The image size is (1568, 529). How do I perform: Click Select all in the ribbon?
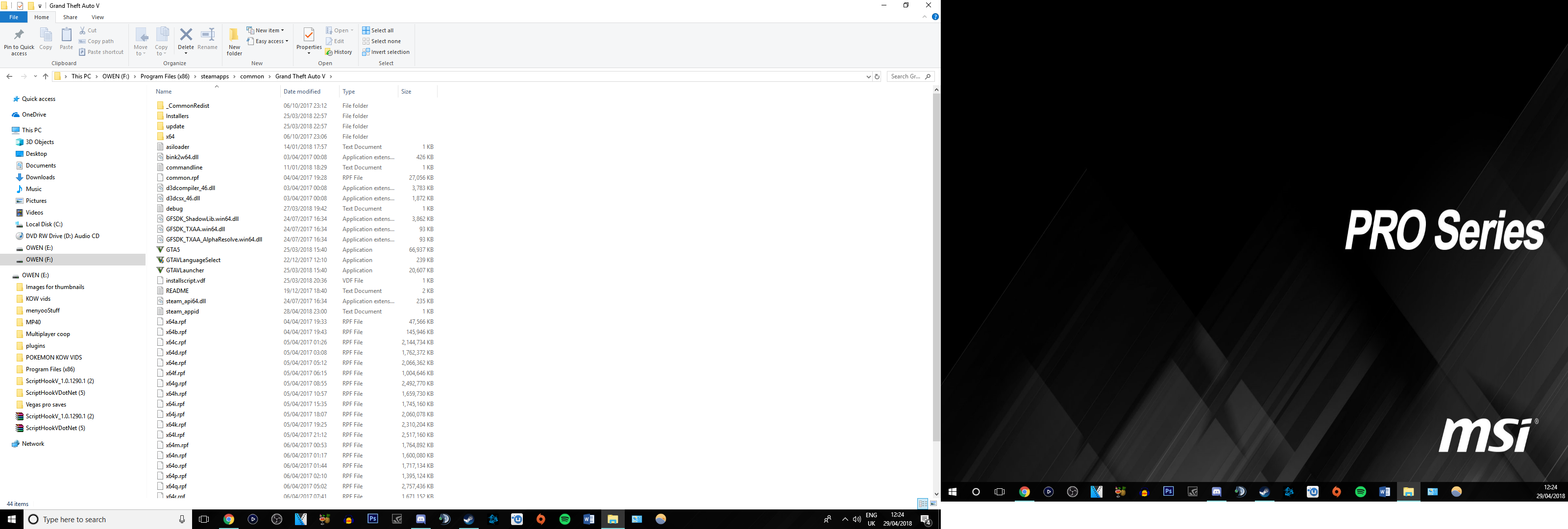tap(378, 30)
